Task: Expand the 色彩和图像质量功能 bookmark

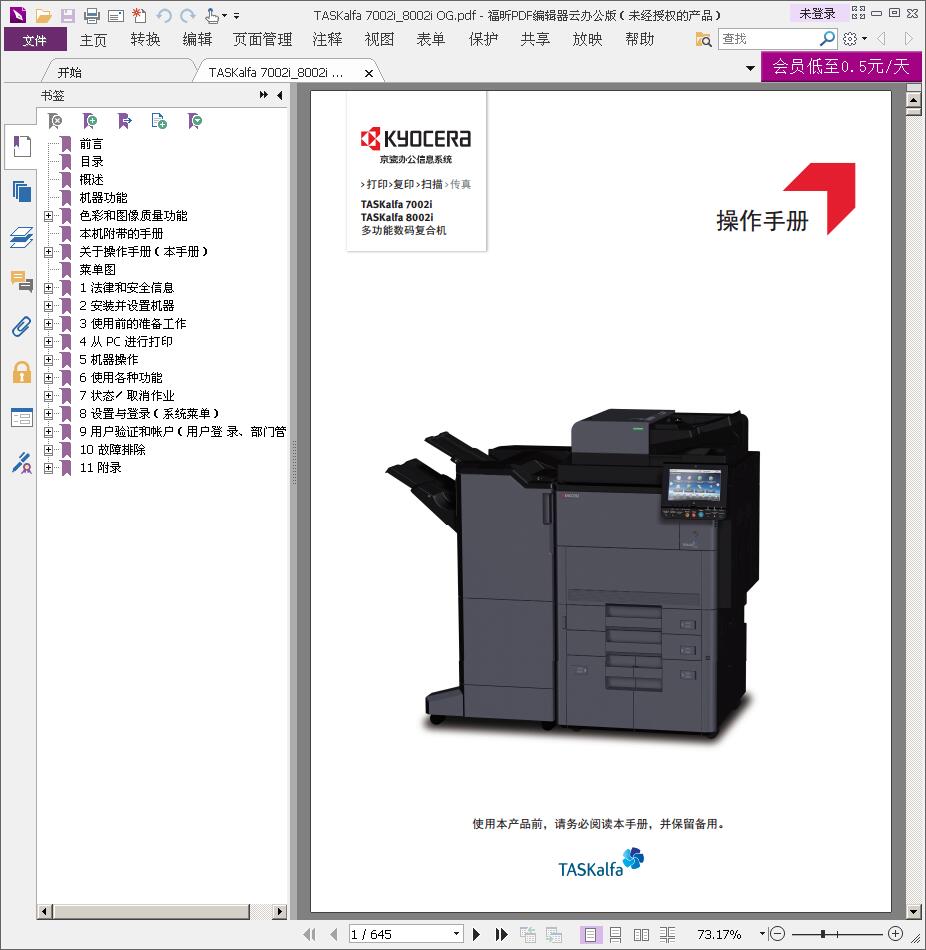Action: point(48,216)
